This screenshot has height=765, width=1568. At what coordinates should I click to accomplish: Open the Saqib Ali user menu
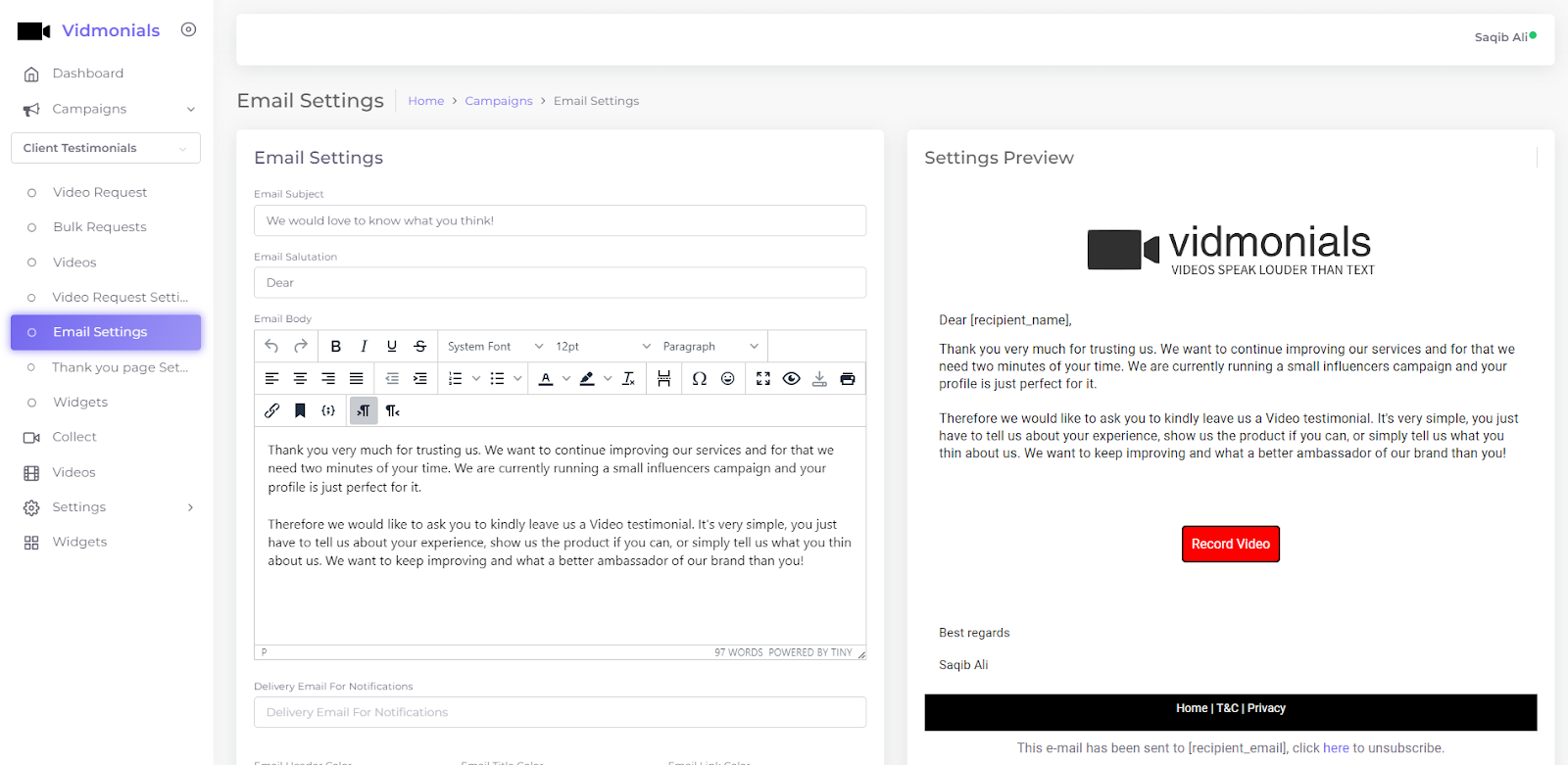pos(1505,37)
